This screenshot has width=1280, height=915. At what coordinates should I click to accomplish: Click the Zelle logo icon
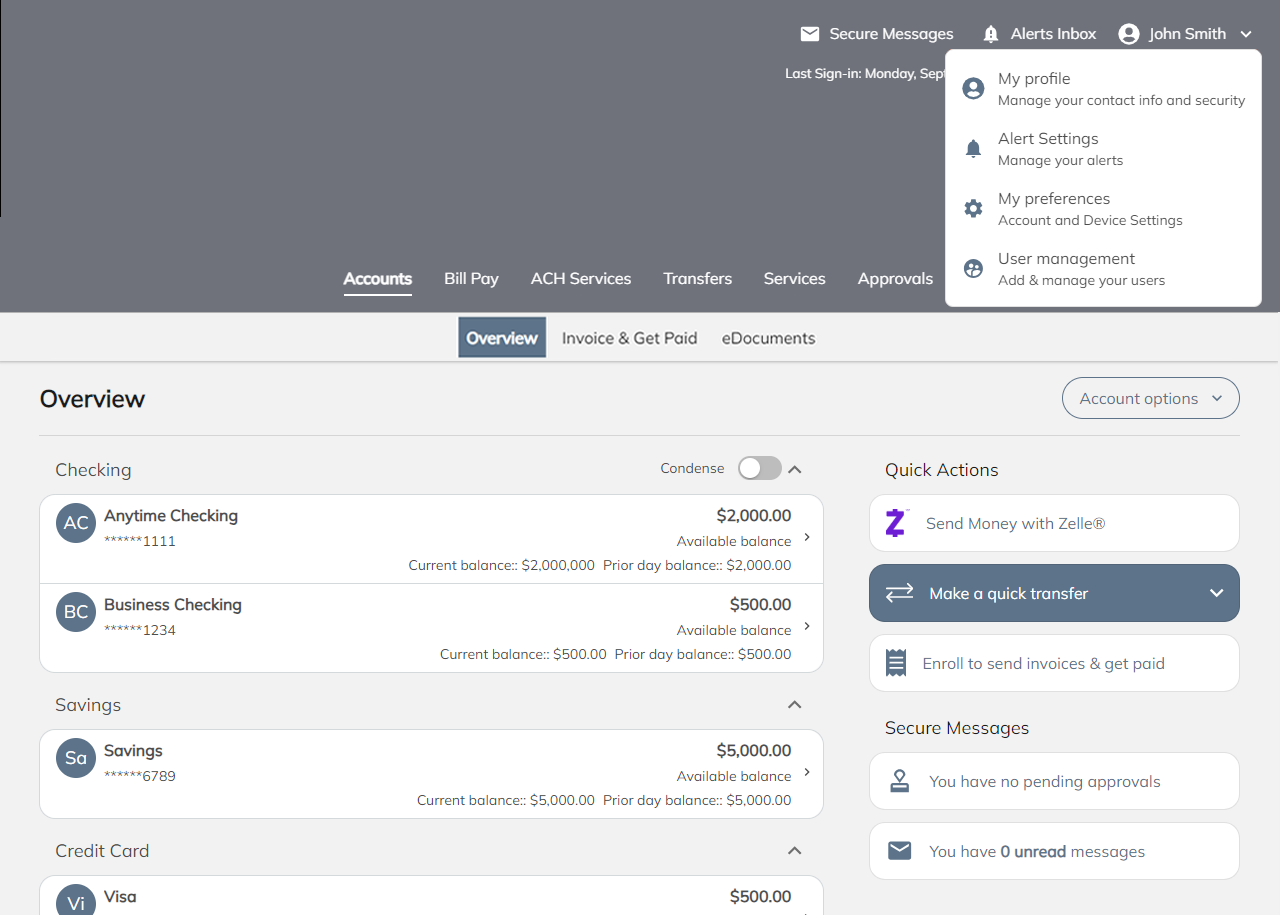coord(896,523)
